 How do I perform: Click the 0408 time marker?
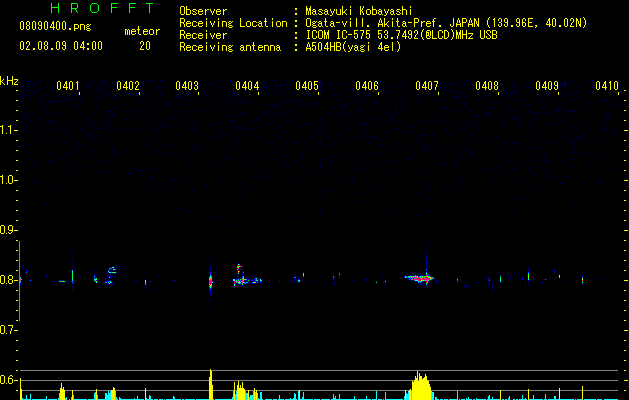pos(487,85)
